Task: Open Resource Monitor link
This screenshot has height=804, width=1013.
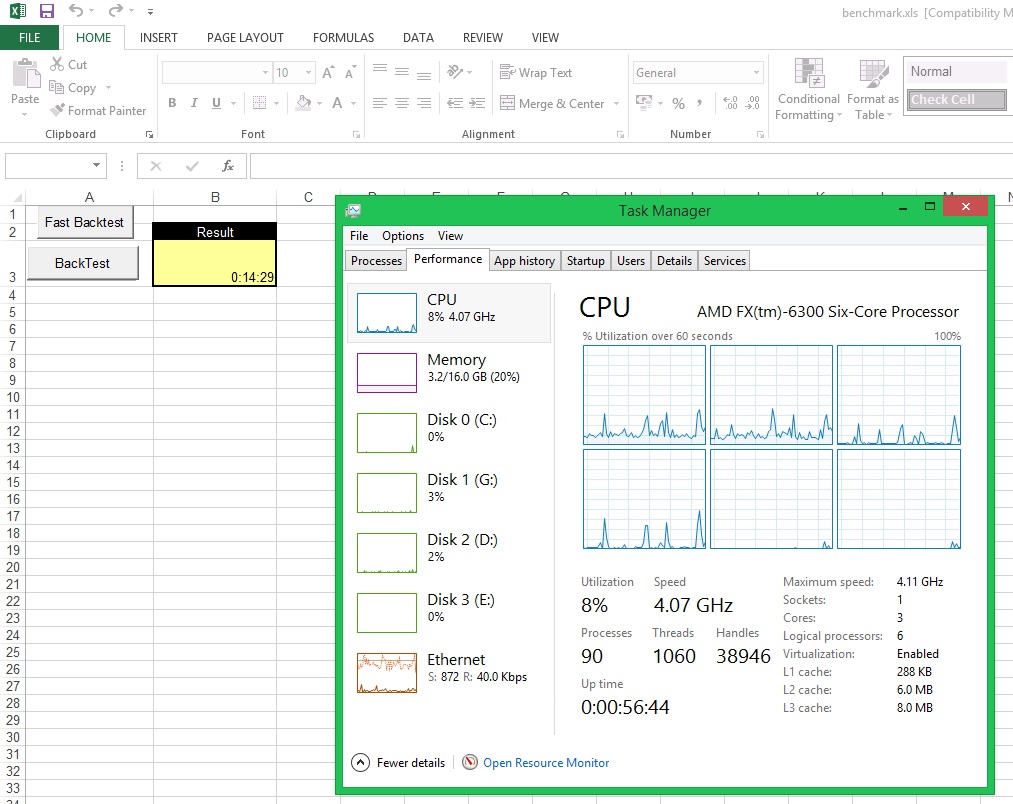Action: coord(545,763)
